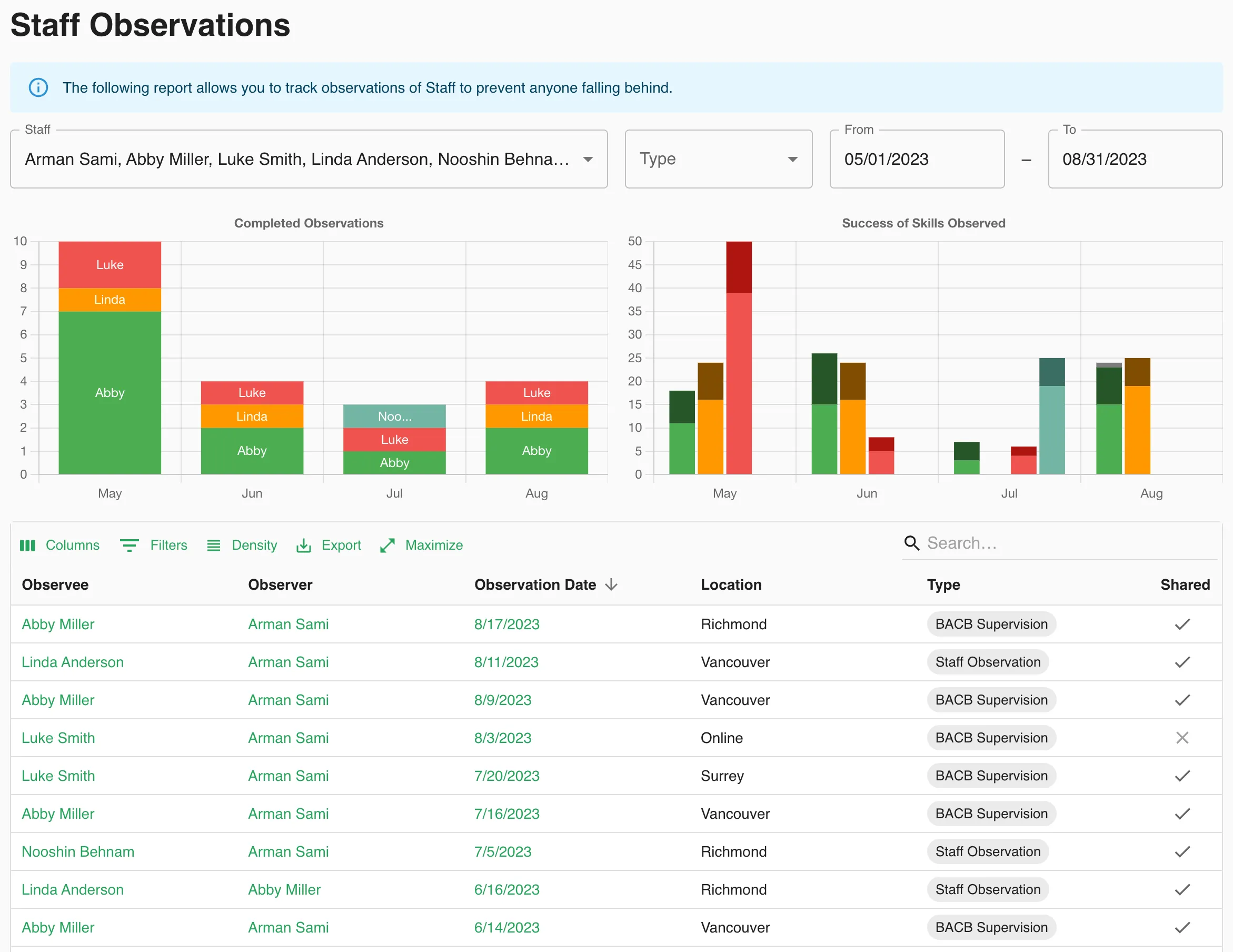Export the observations table
The image size is (1233, 952).
pyautogui.click(x=329, y=546)
